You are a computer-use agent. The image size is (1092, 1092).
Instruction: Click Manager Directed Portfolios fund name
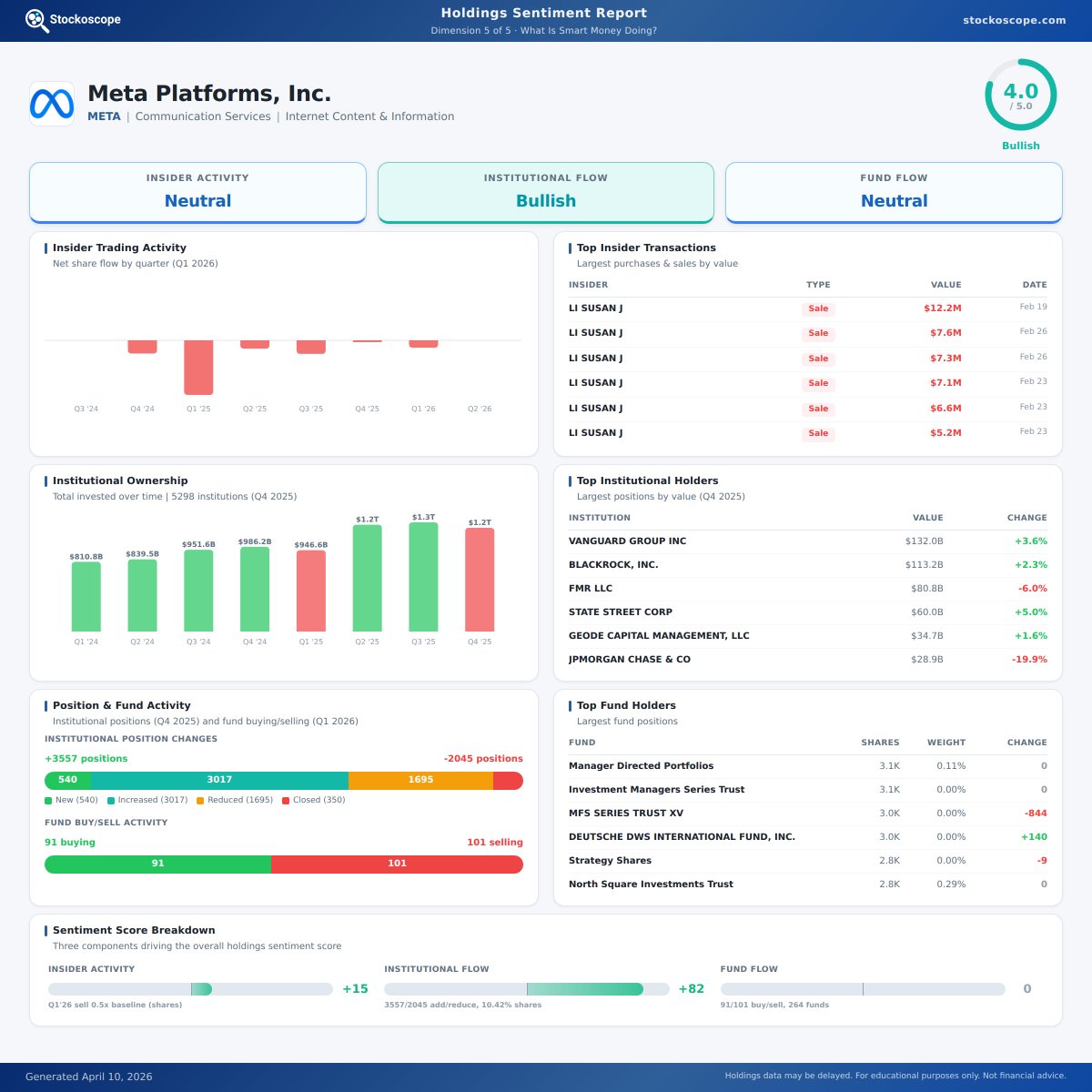[x=641, y=766]
